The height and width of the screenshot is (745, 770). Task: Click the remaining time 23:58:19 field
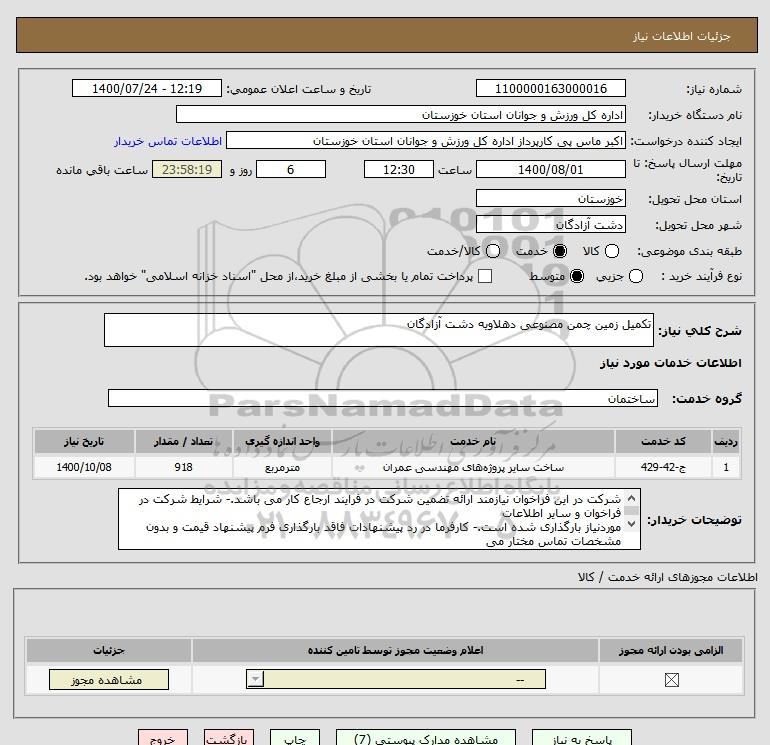[187, 169]
